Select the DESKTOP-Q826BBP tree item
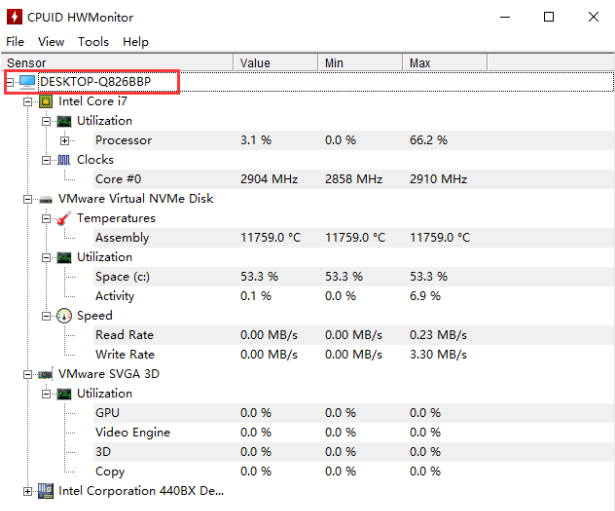The width and height of the screenshot is (615, 511). point(96,82)
